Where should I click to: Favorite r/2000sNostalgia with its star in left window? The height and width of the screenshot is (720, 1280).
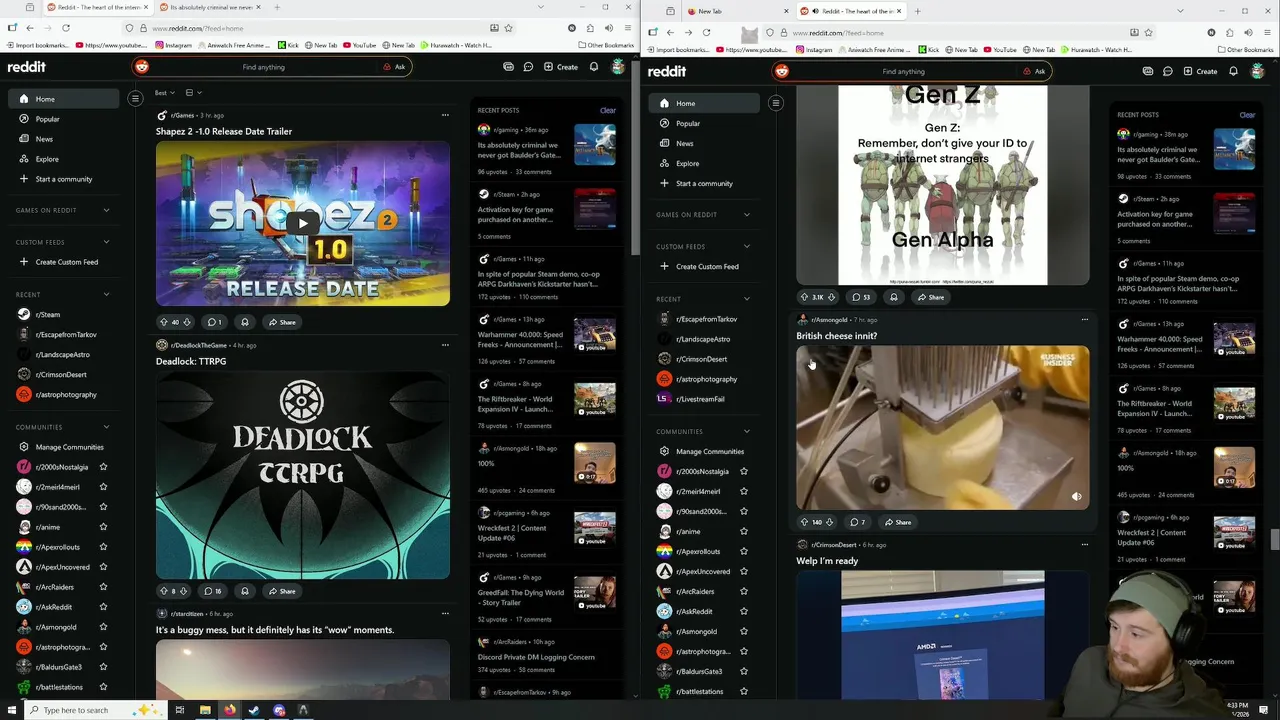103,467
